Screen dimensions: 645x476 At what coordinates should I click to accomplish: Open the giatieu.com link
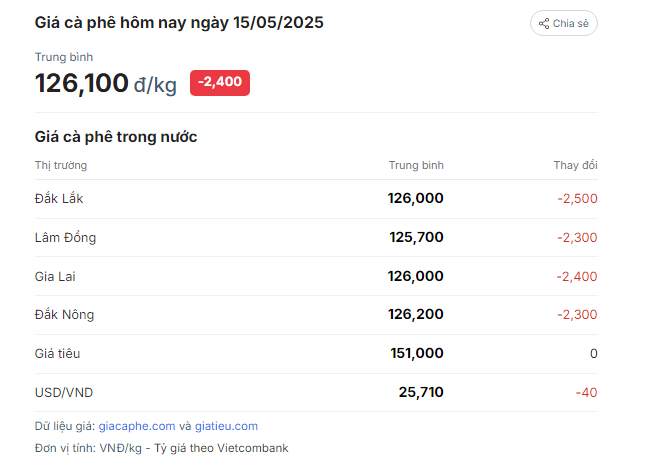point(226,426)
